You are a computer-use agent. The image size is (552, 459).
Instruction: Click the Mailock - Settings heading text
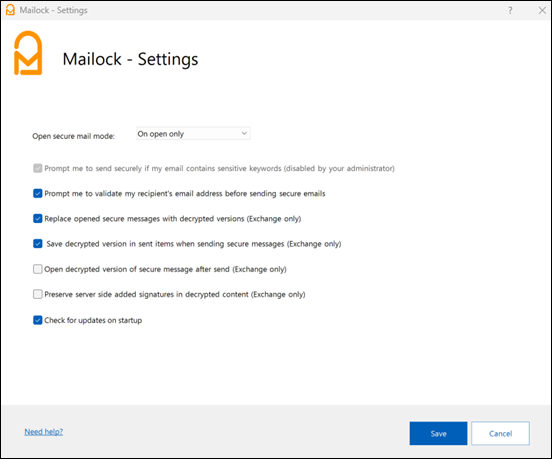pyautogui.click(x=130, y=59)
